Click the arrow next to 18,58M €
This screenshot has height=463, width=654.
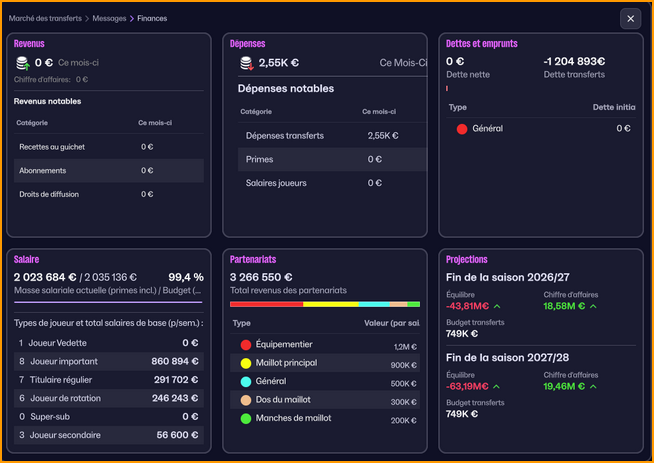click(x=593, y=306)
